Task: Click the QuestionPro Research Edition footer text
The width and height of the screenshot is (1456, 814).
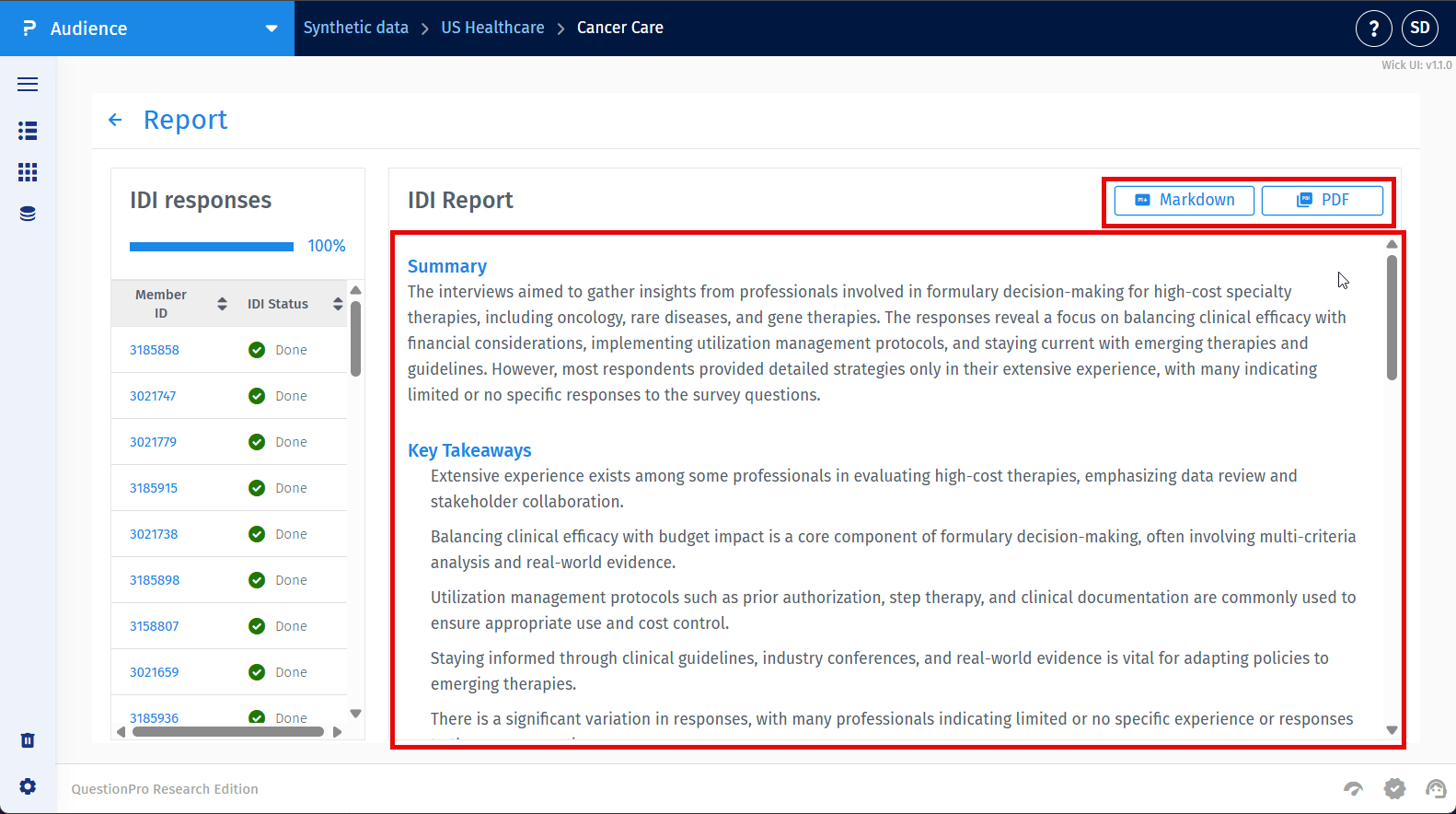Action: point(165,789)
